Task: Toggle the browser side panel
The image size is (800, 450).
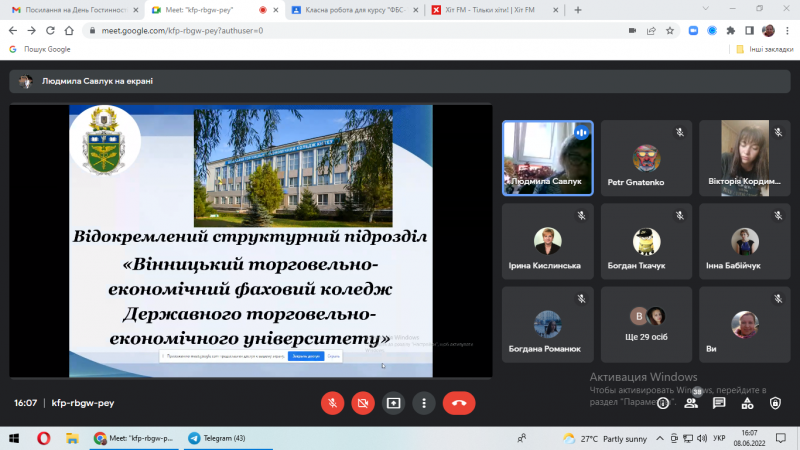Action: pyautogui.click(x=749, y=31)
